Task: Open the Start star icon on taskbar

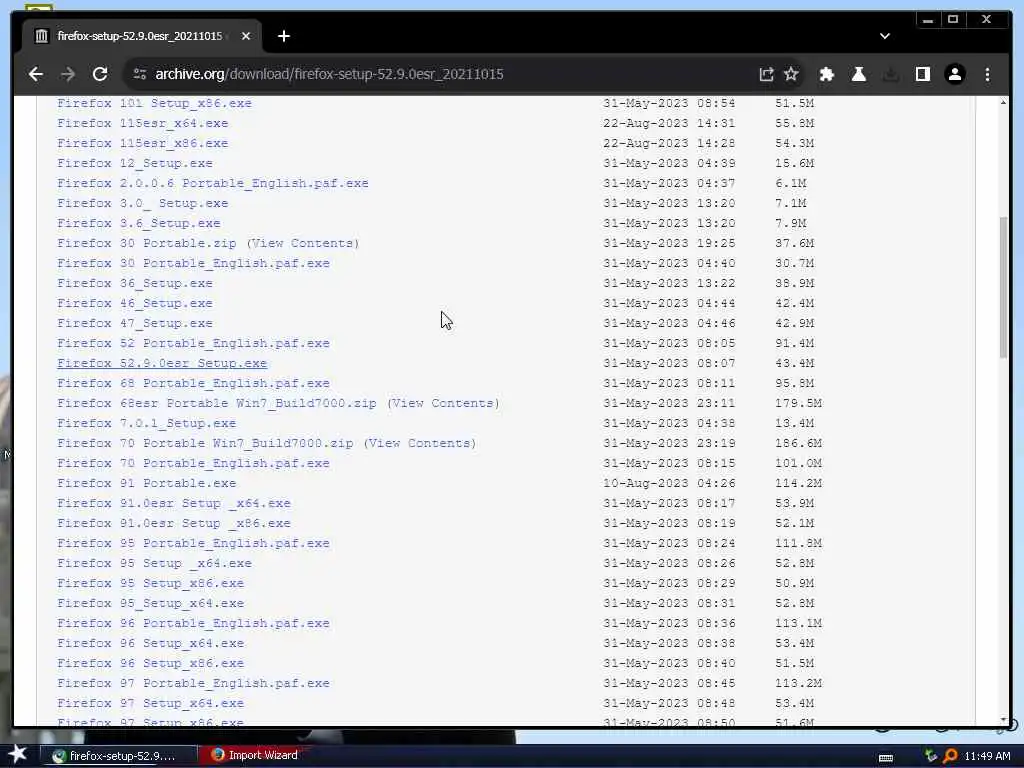Action: (17, 755)
